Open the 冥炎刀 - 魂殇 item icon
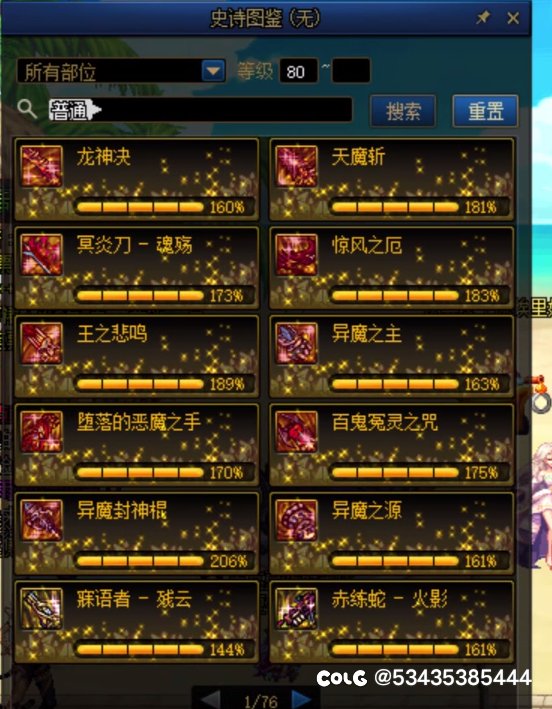The height and width of the screenshot is (709, 552). tap(41, 255)
